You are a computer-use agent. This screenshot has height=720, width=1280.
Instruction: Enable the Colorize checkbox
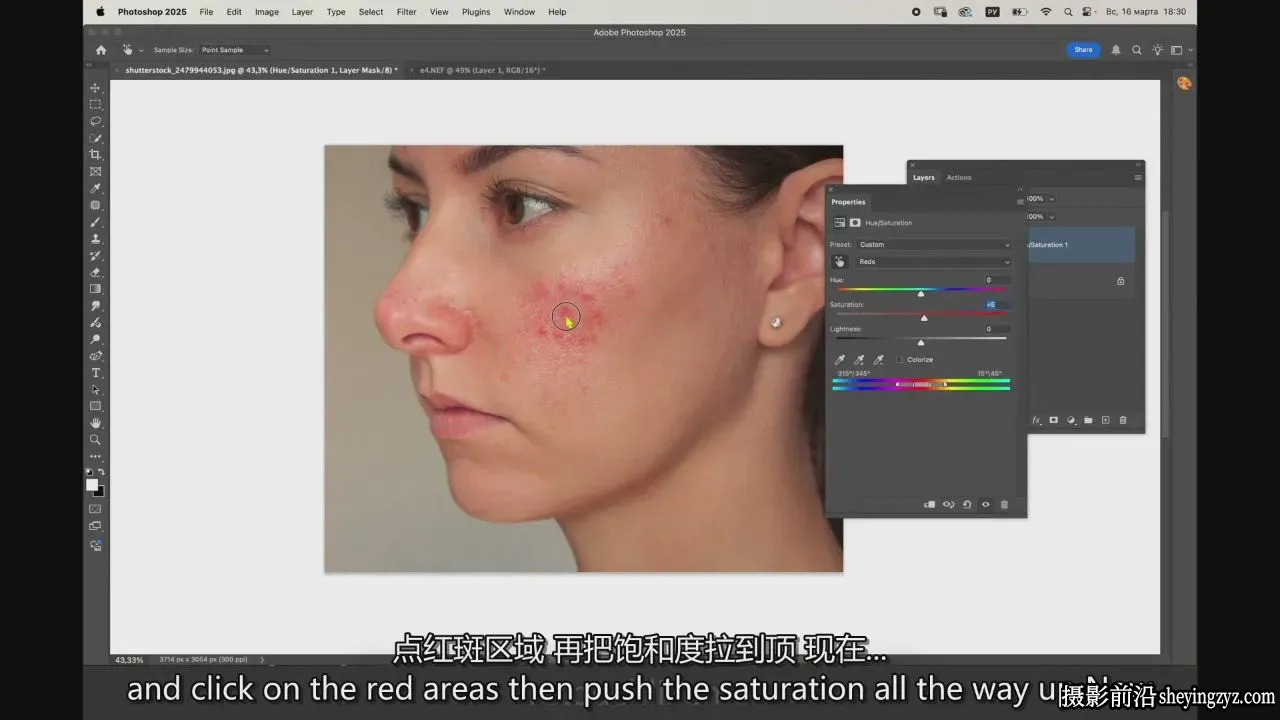click(900, 359)
